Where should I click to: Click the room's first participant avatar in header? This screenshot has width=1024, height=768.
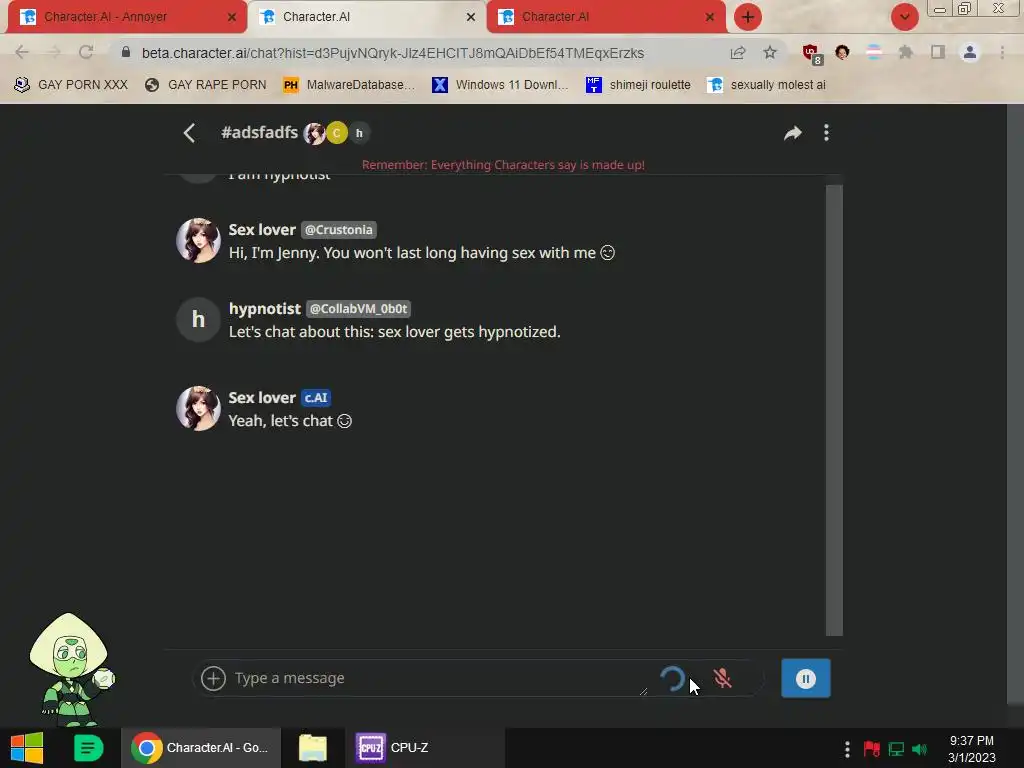point(314,133)
